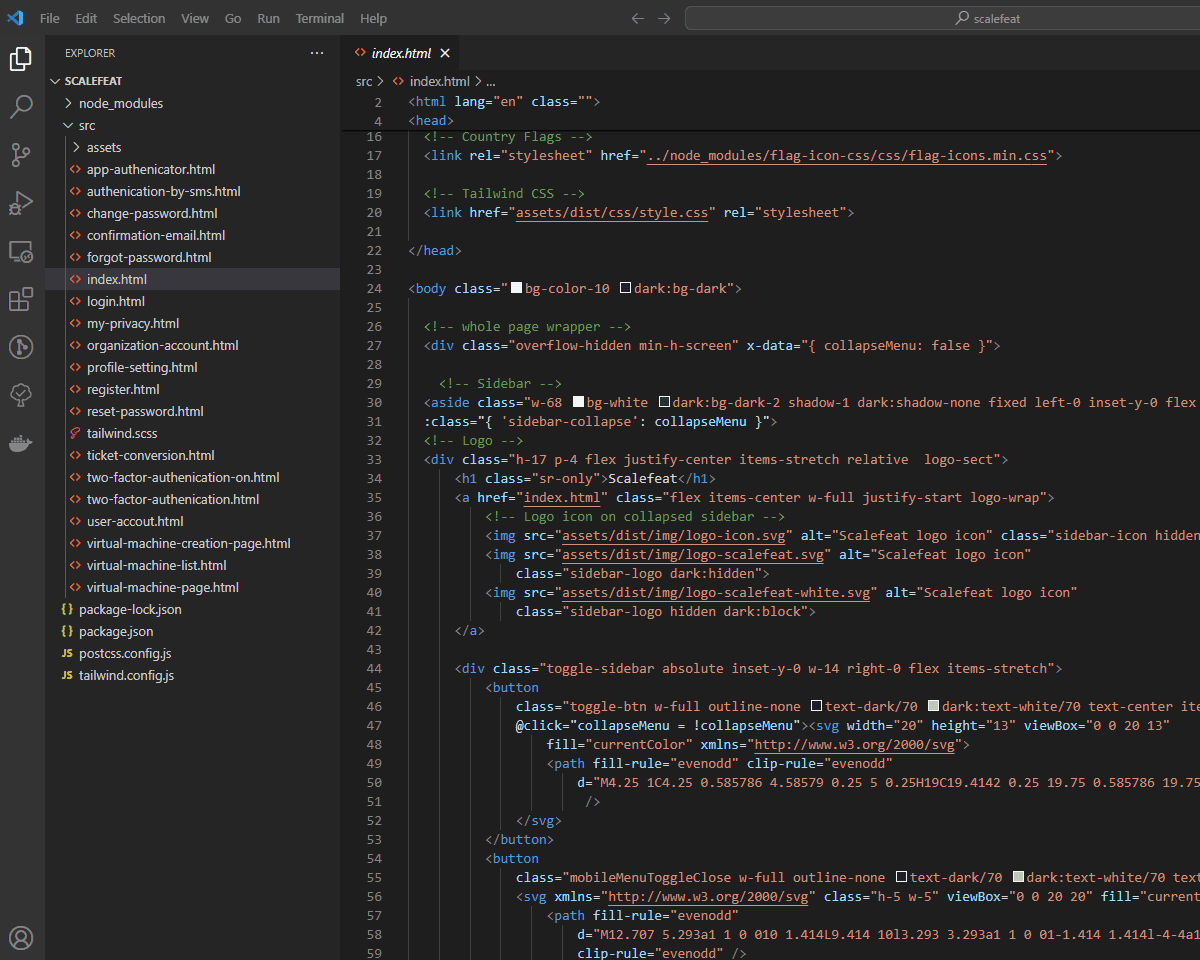Click the Explorer files icon
Image resolution: width=1200 pixels, height=960 pixels.
(21, 59)
